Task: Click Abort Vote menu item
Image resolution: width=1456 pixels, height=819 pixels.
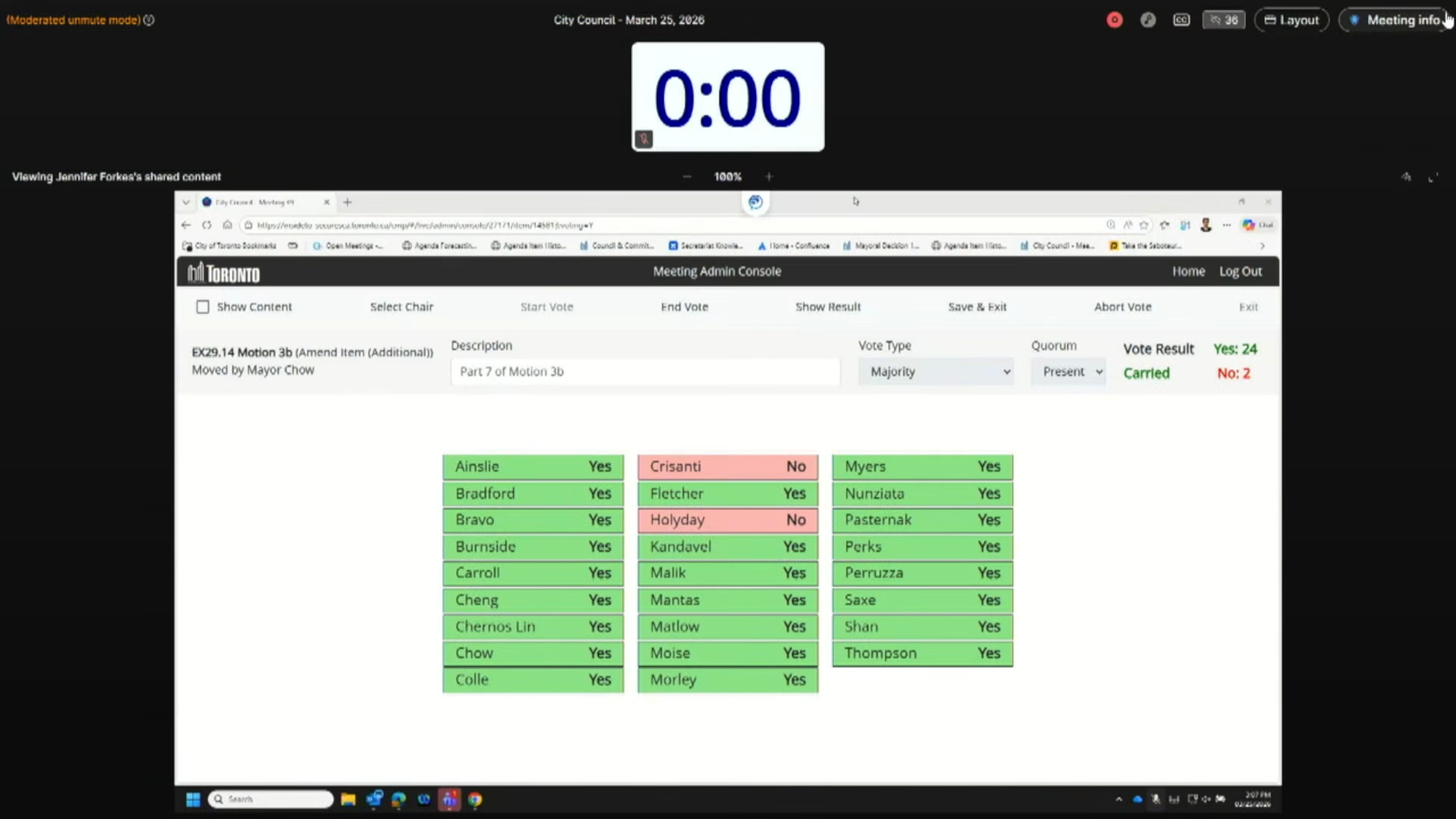Action: click(1122, 307)
